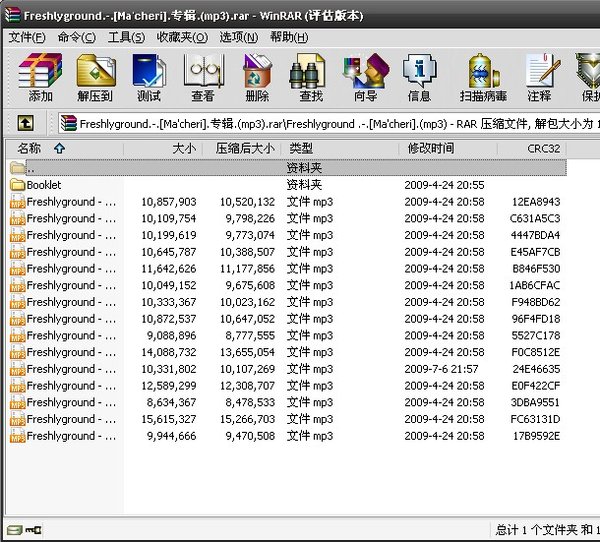Select the Booklet folder row
The image size is (600, 542).
tap(286, 185)
